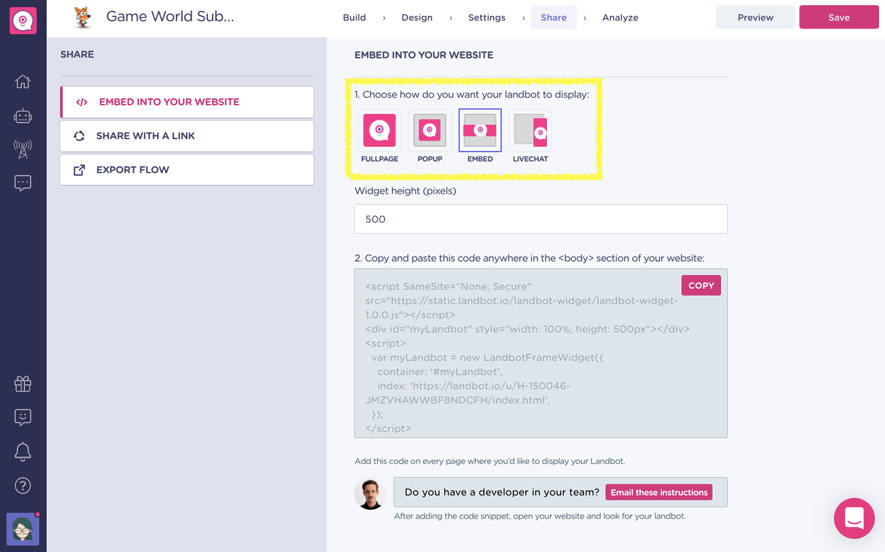Viewport: 885px width, 552px height.
Task: Click the Preview button
Action: pyautogui.click(x=755, y=17)
